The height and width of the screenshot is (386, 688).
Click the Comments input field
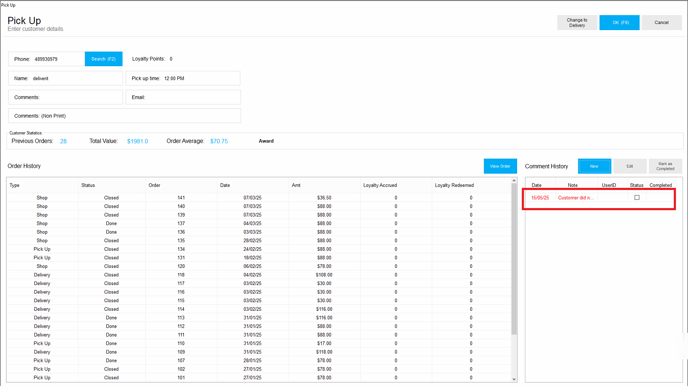tap(65, 97)
